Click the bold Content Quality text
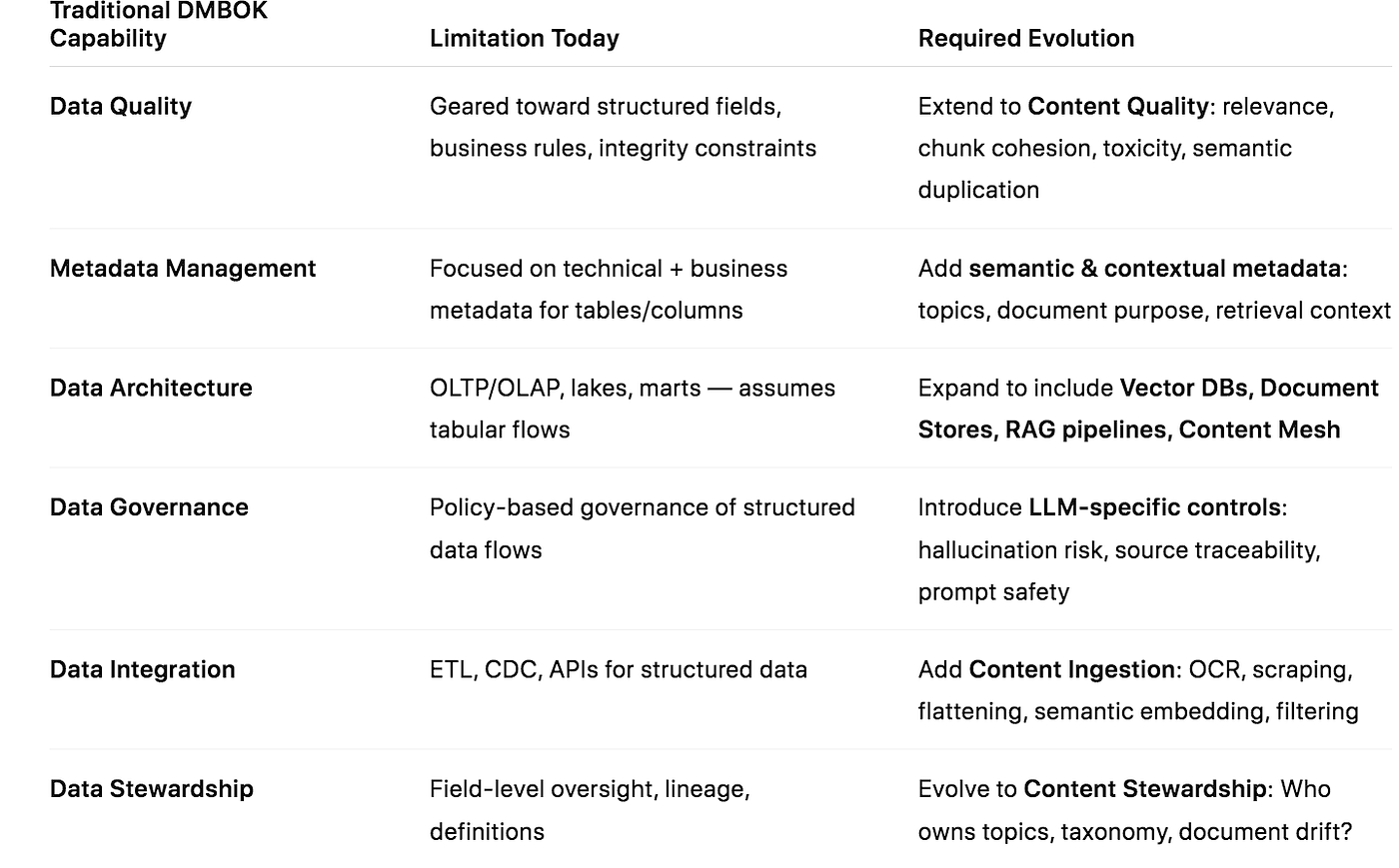Viewport: 1399px width, 868px height. [1118, 107]
